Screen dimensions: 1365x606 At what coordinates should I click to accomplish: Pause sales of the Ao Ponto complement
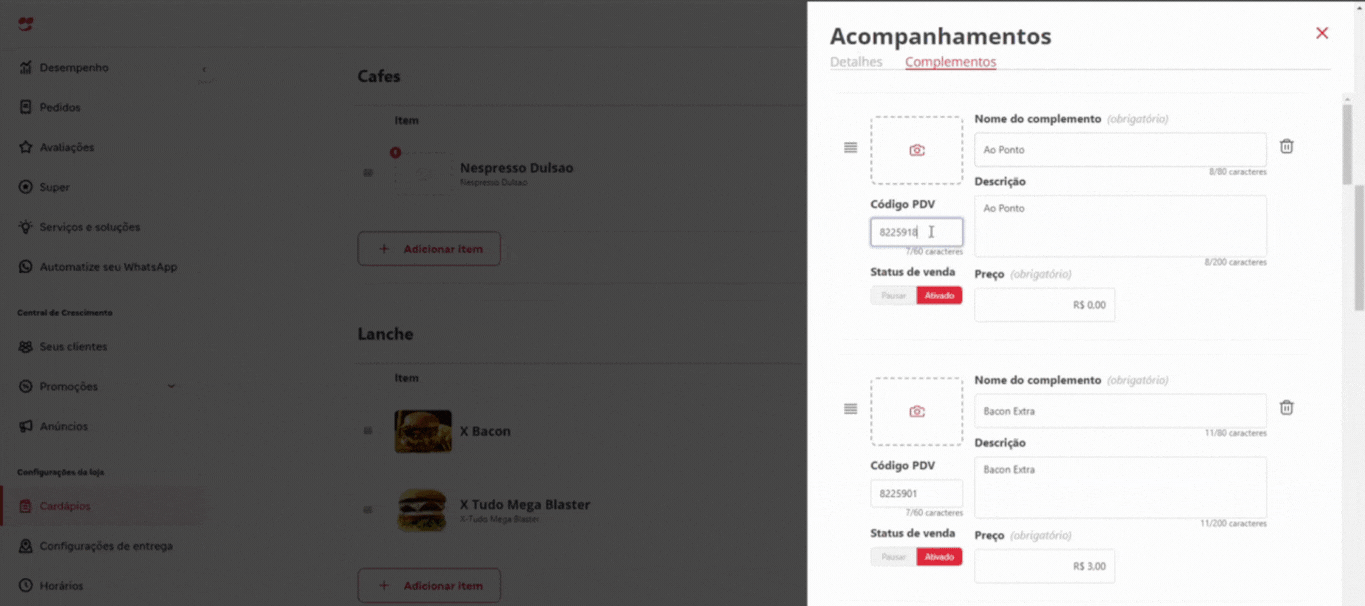click(x=893, y=296)
